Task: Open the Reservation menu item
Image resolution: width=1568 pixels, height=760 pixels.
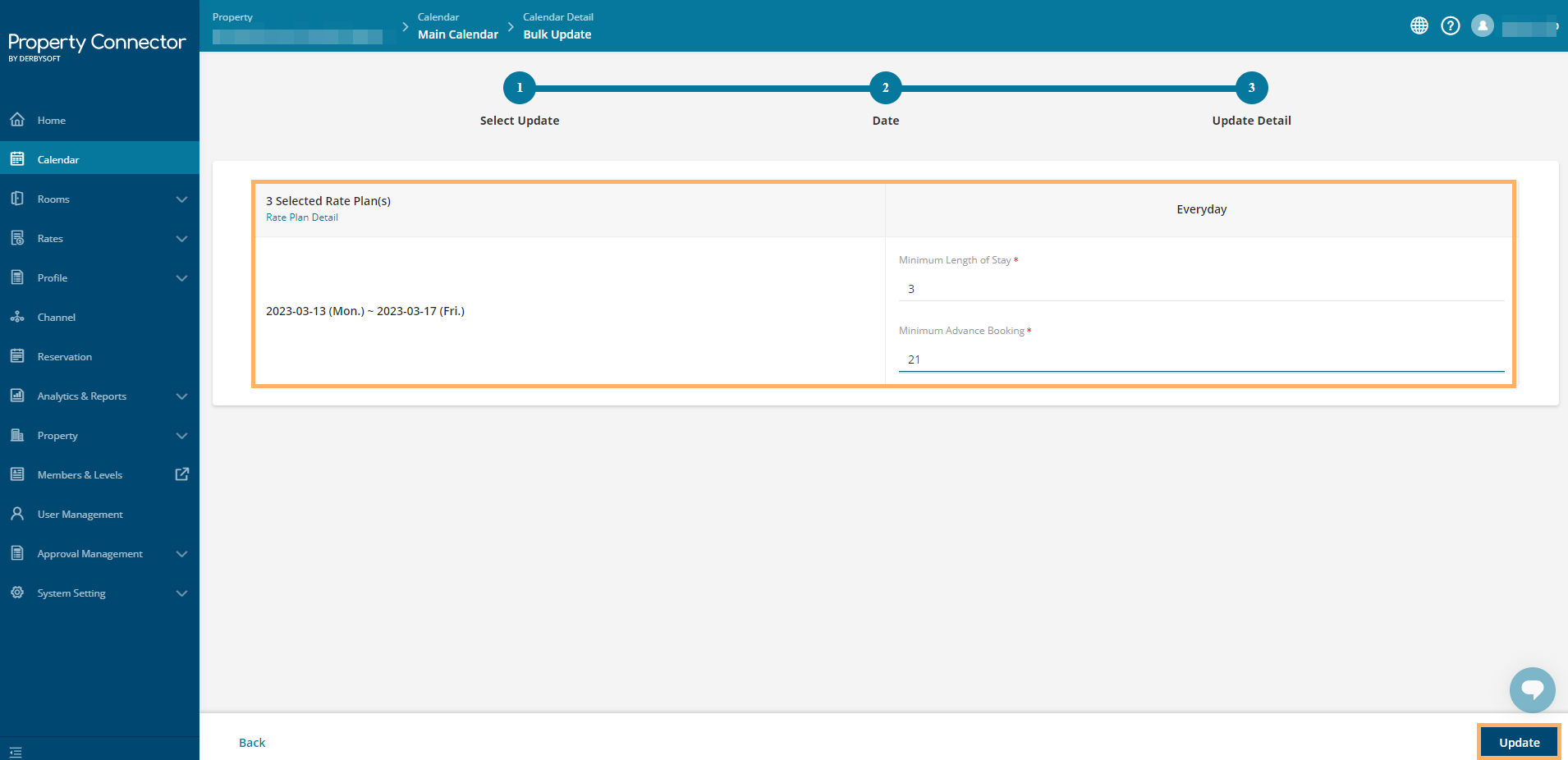Action: (99, 356)
